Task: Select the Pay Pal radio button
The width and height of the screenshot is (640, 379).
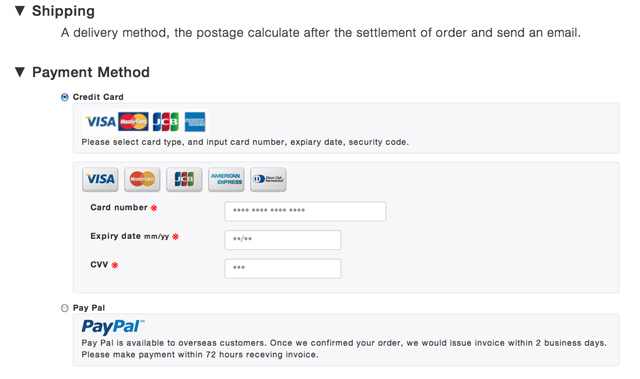Action: coord(64,308)
